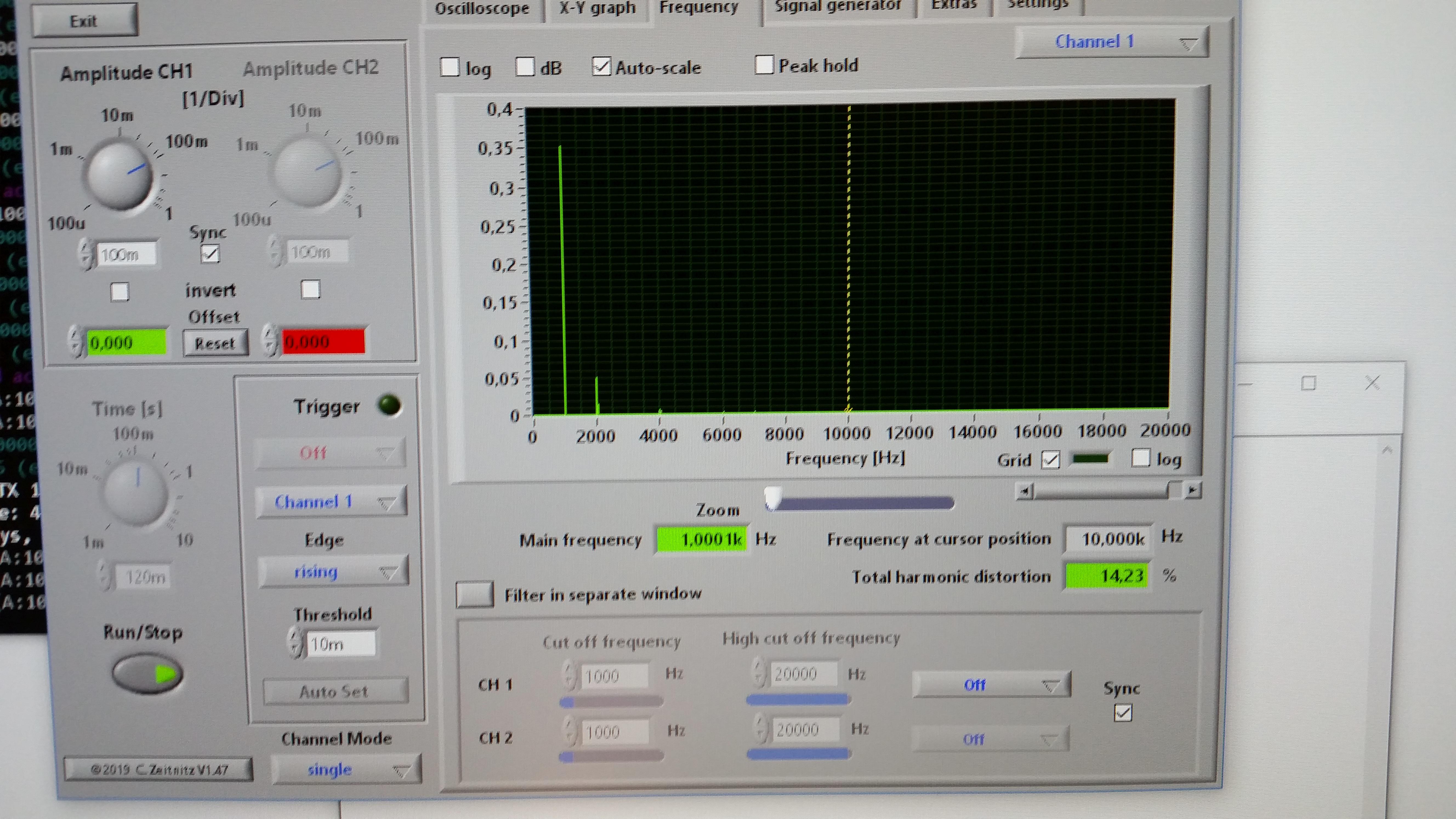
Task: Click the green CH1 offset field
Action: tap(127, 343)
